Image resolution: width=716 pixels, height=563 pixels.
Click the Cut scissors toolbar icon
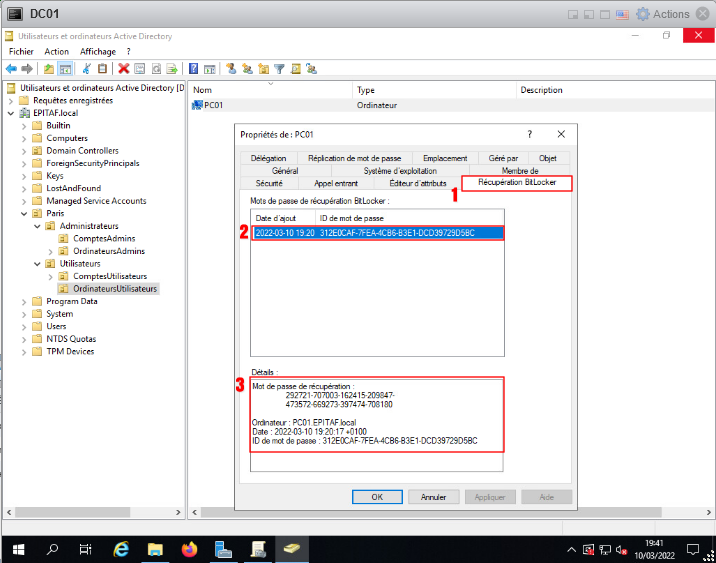pyautogui.click(x=87, y=69)
